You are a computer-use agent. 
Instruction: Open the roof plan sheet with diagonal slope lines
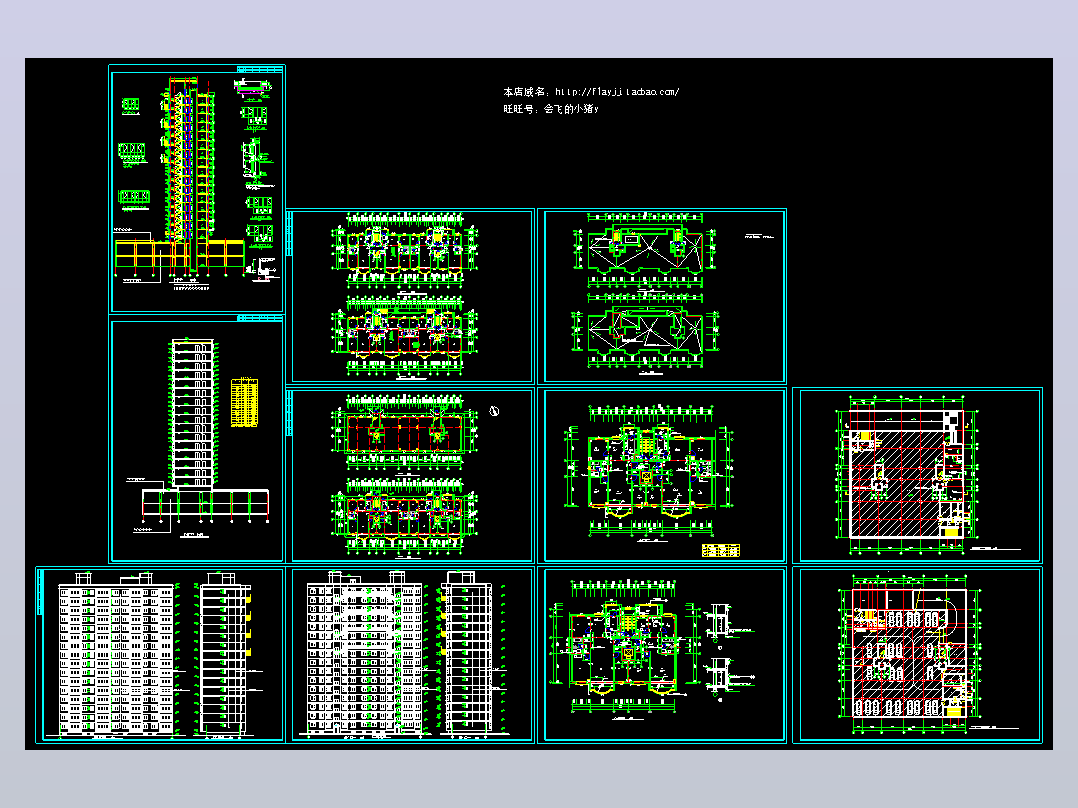(x=662, y=296)
